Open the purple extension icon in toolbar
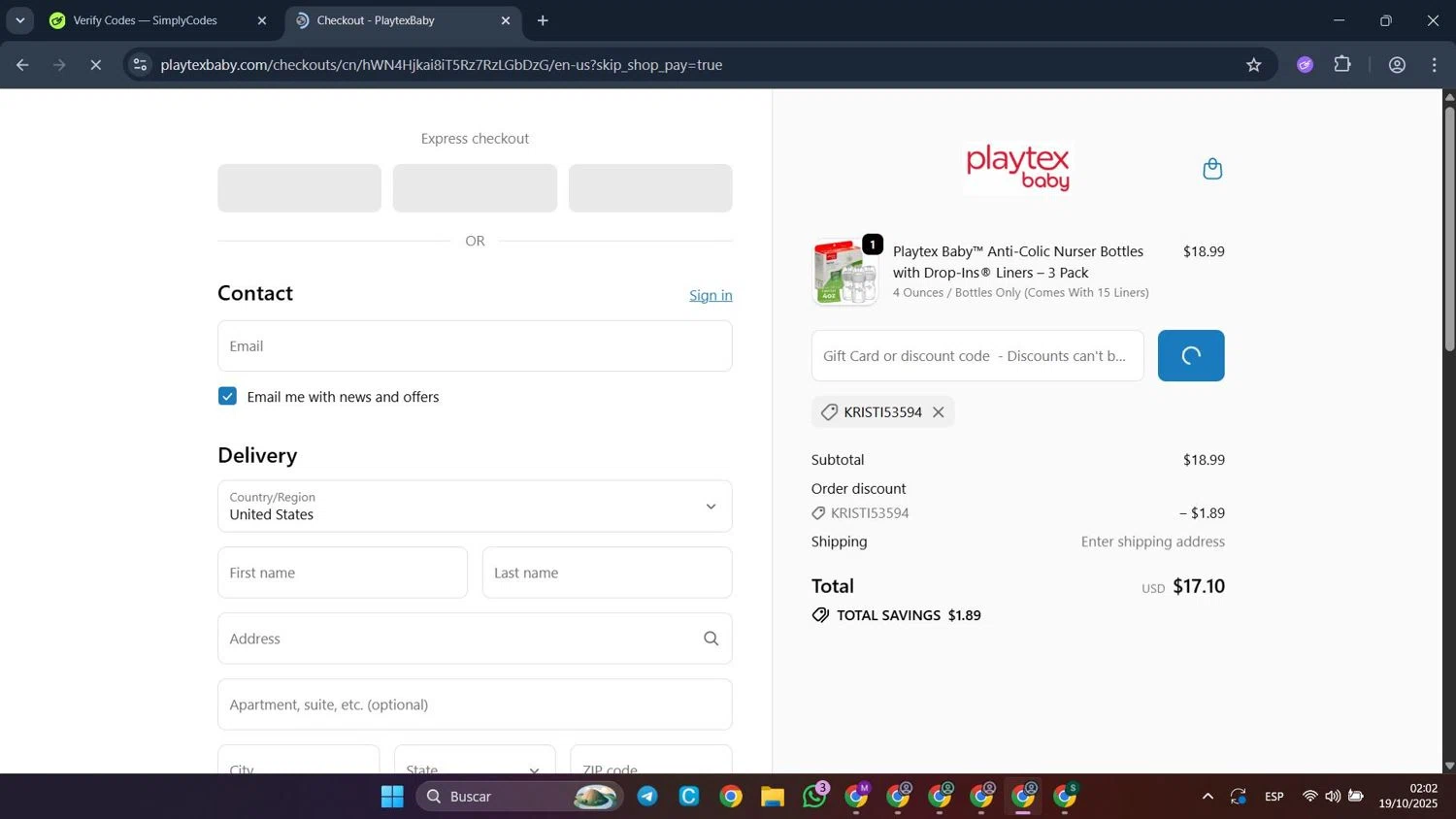 coord(1305,65)
